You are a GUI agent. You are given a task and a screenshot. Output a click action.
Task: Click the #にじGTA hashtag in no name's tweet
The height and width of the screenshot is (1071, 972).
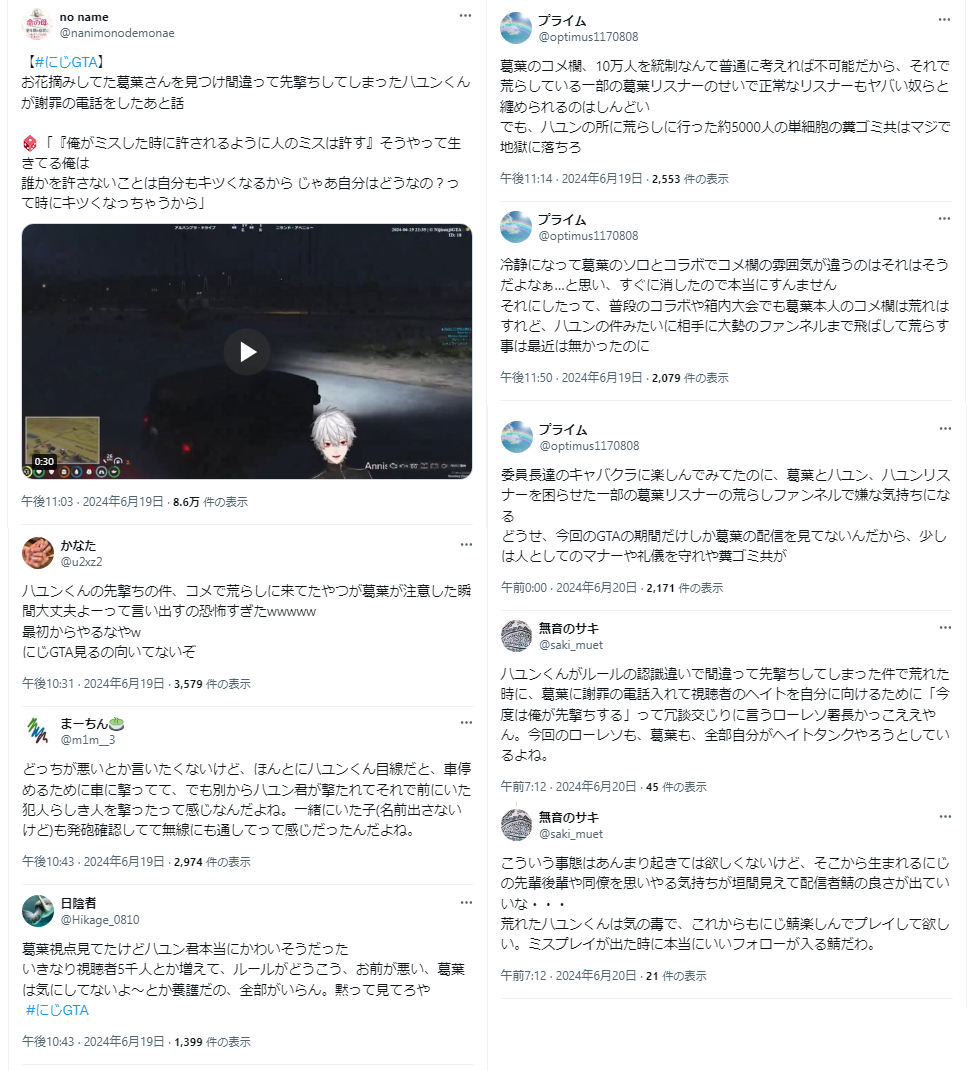(x=66, y=62)
